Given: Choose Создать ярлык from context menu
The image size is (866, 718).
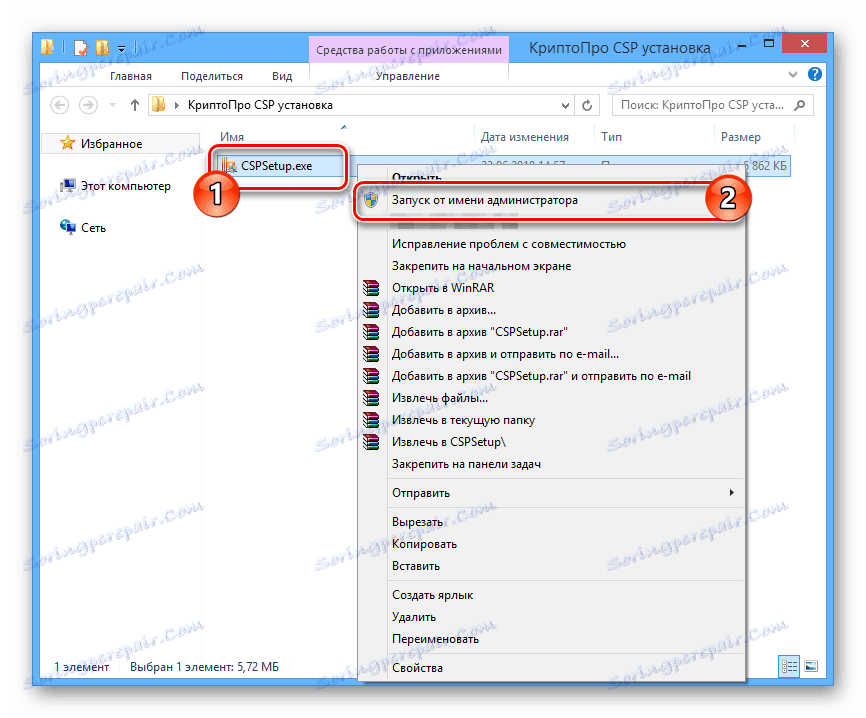Looking at the screenshot, I should [x=551, y=595].
